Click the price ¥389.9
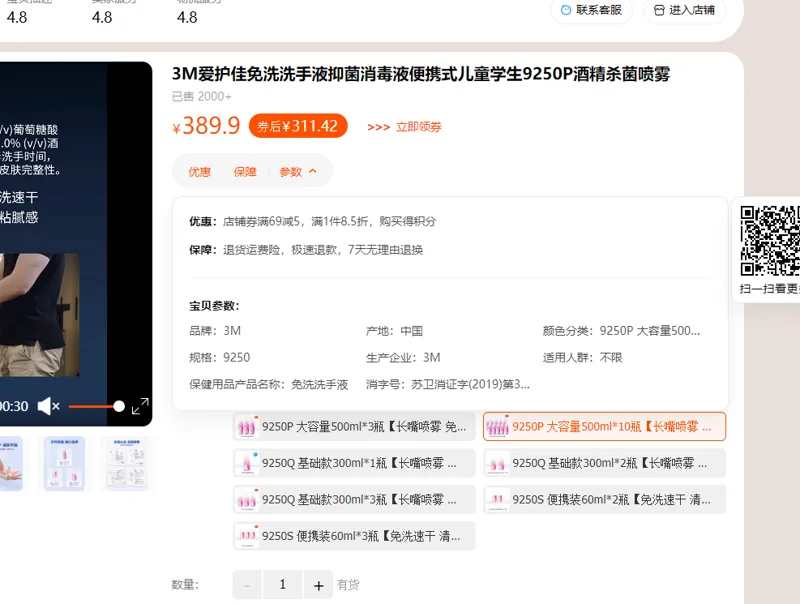 [206, 126]
